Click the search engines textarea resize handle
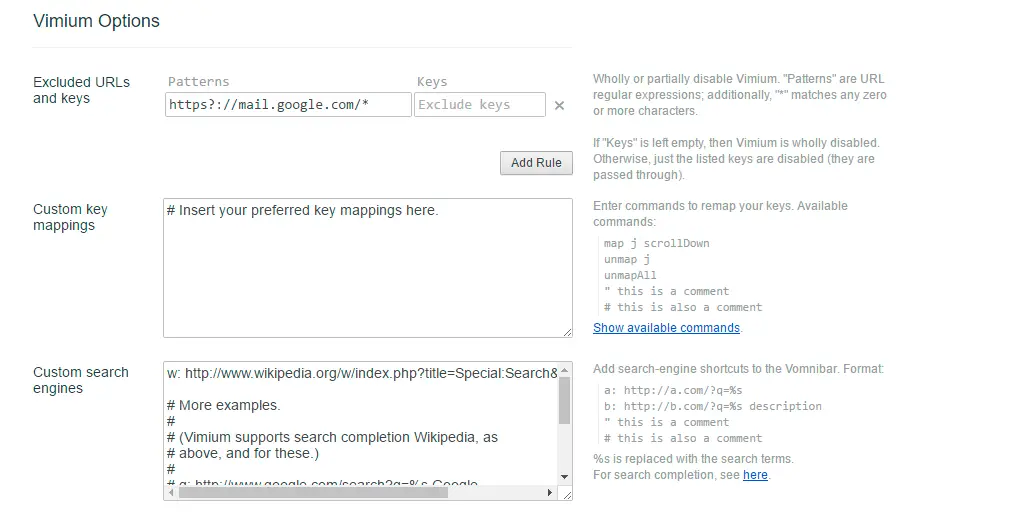The width and height of the screenshot is (1017, 521). pyautogui.click(x=567, y=494)
